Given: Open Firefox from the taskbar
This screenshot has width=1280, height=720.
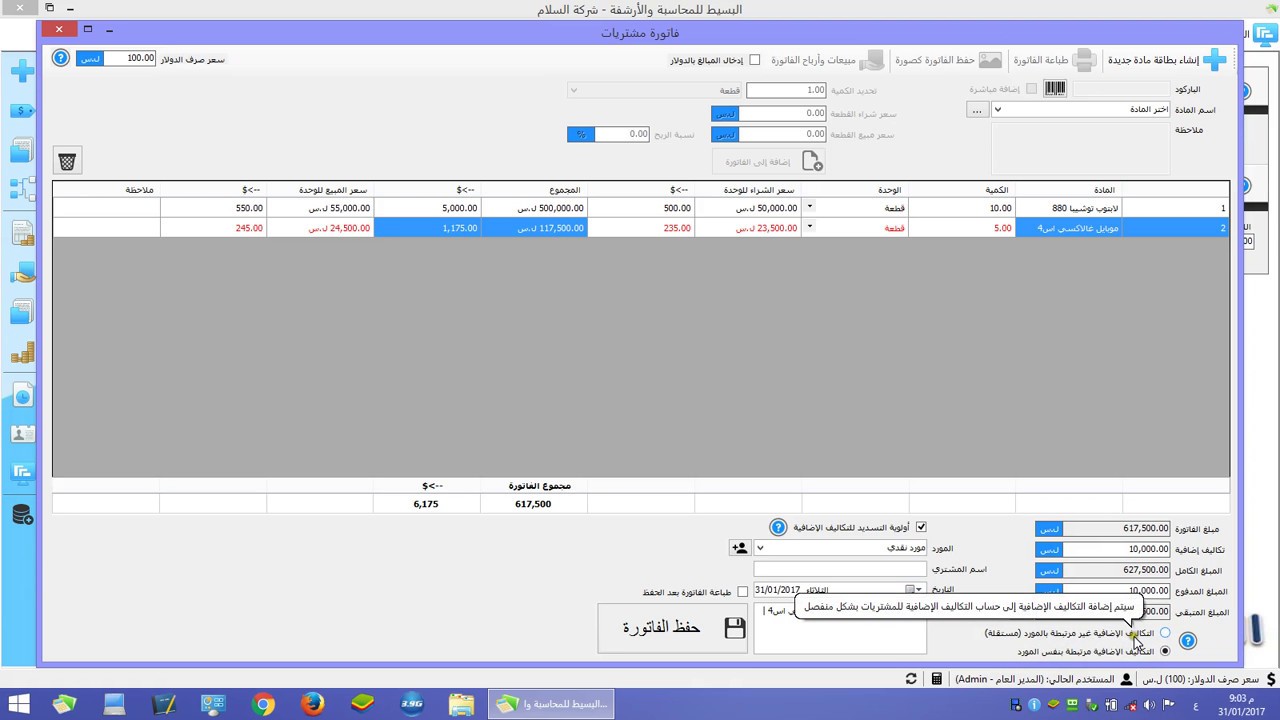Looking at the screenshot, I should pos(312,704).
